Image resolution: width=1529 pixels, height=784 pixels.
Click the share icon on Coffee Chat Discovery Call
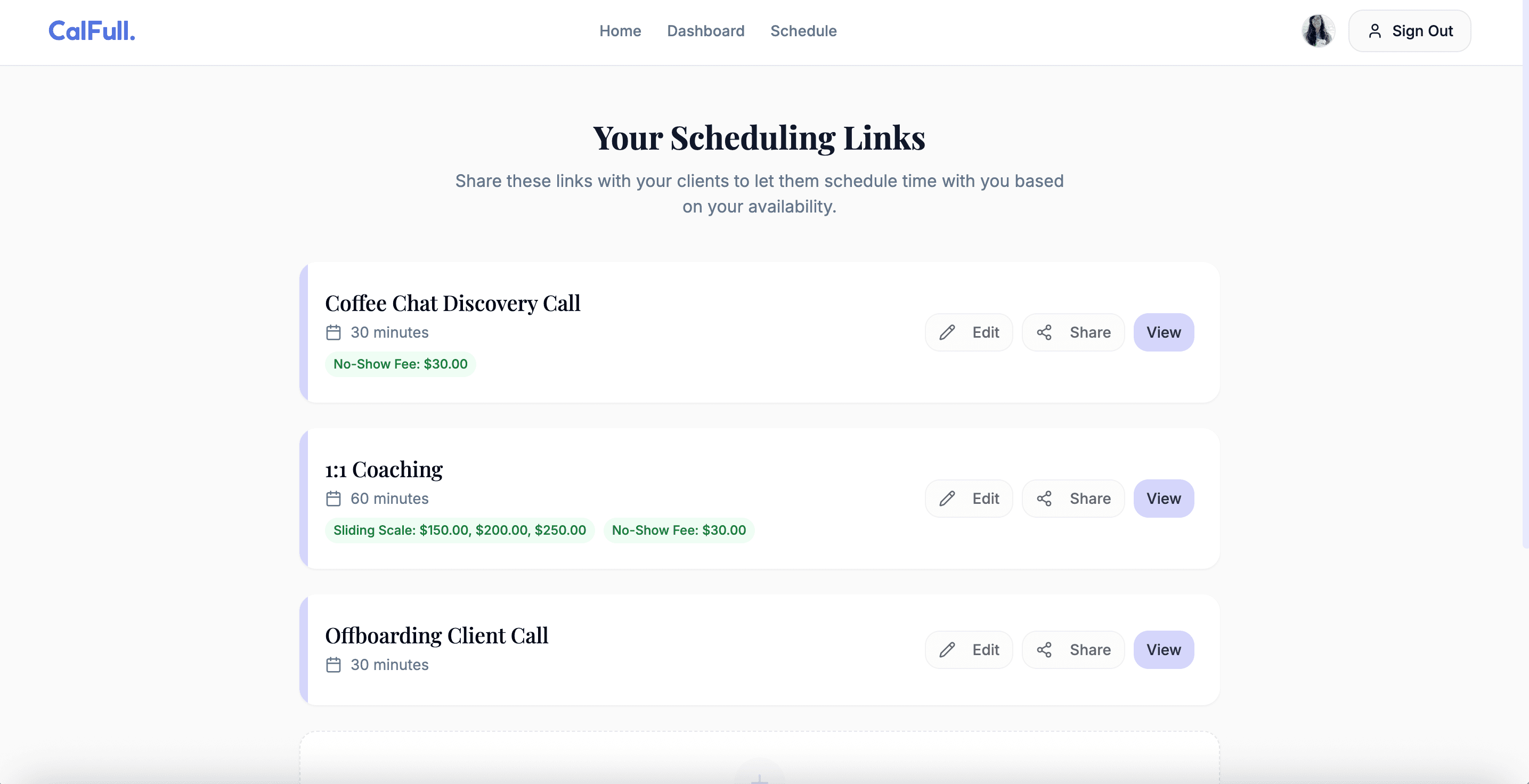pyautogui.click(x=1045, y=332)
